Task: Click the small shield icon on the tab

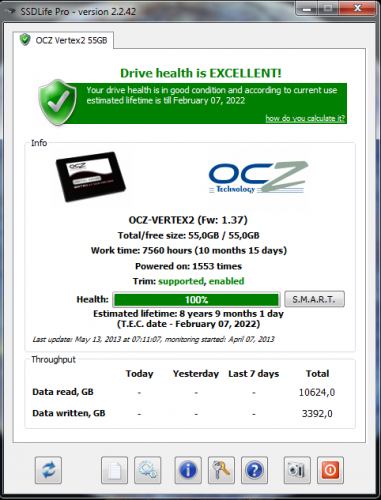Action: 25,40
